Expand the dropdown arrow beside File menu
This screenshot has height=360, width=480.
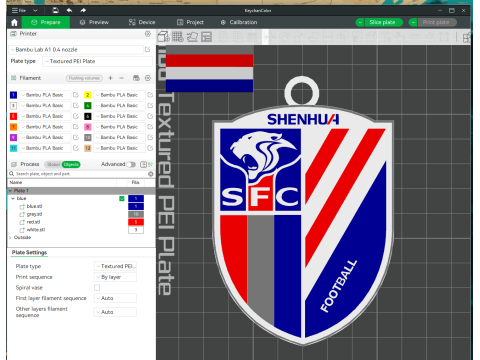click(35, 11)
